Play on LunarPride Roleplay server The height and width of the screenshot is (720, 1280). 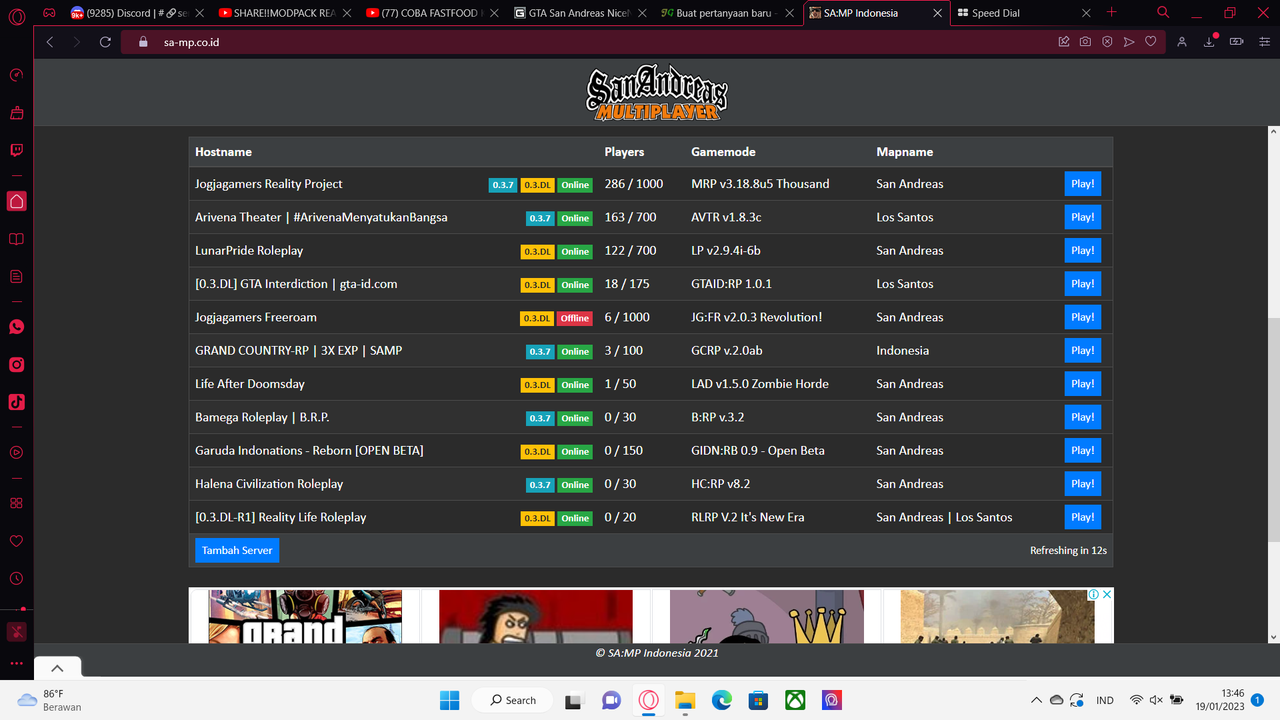coord(1082,250)
